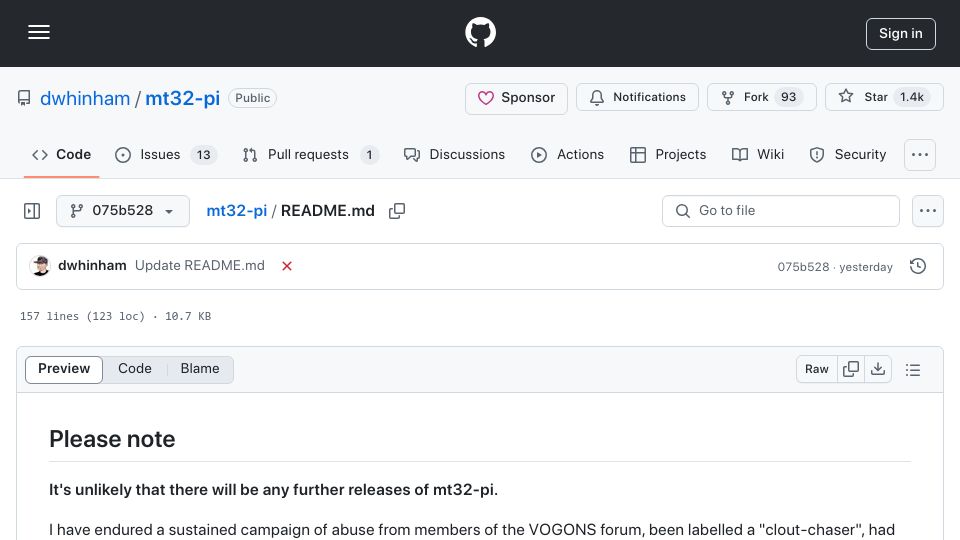This screenshot has height=540, width=960.
Task: Go to GitHub homepage via Octocat logo
Action: 480,32
